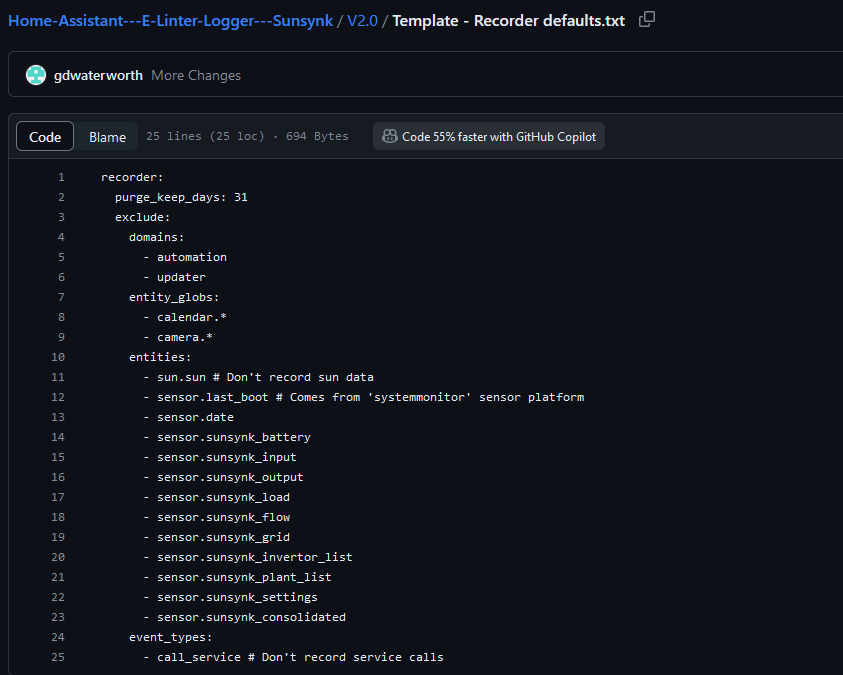Click the 'sensor.sunsynk_flow' entry
Viewport: 843px width, 675px height.
click(x=216, y=517)
